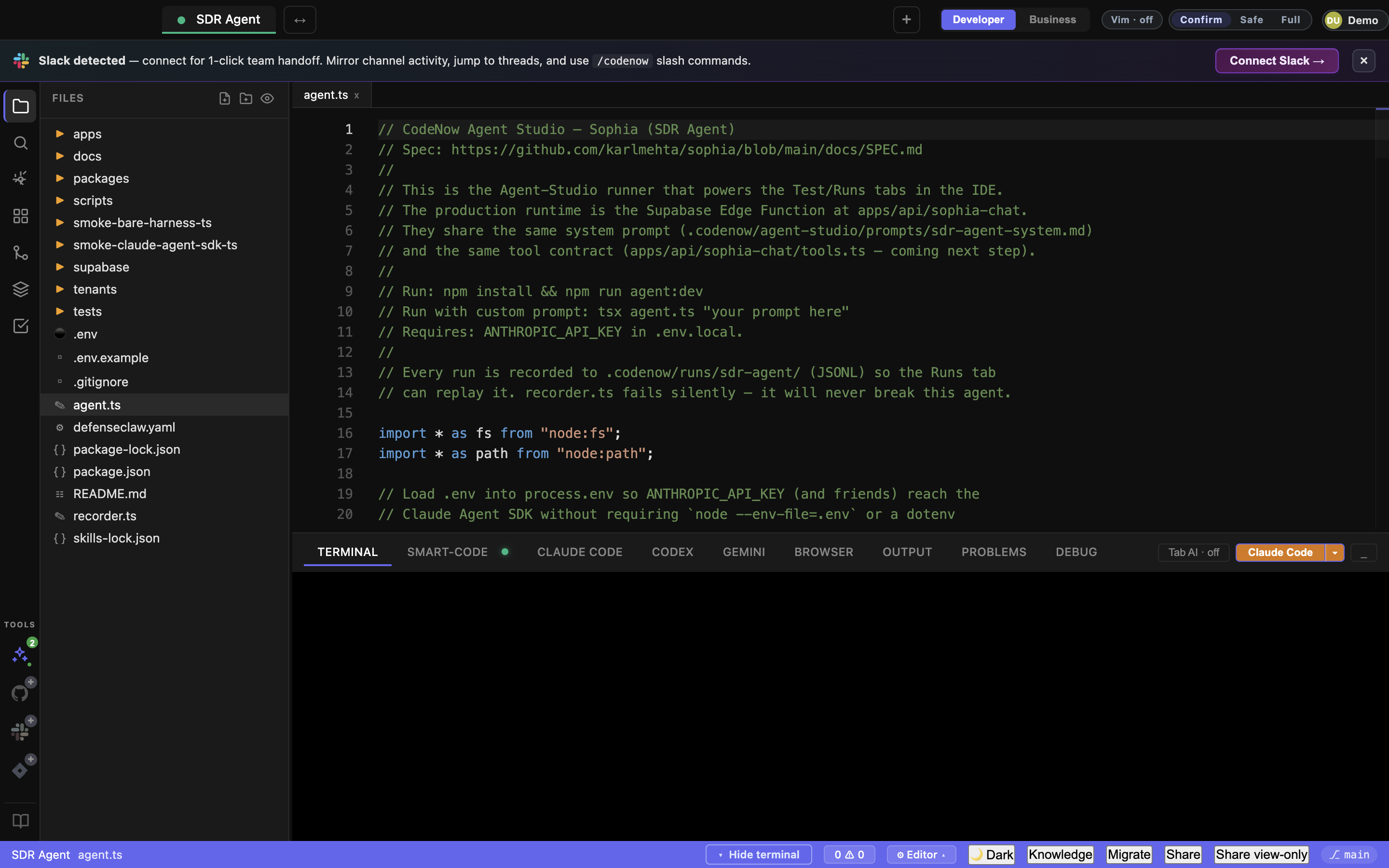Screen dimensions: 1389x868
Task: Click the Slack logo in banner
Action: coord(21,61)
